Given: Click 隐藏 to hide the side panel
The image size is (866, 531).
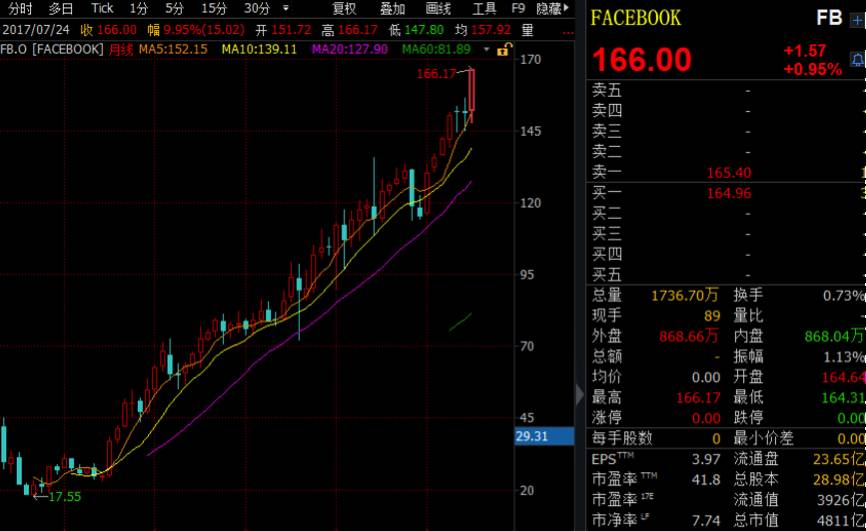Looking at the screenshot, I should [x=552, y=9].
